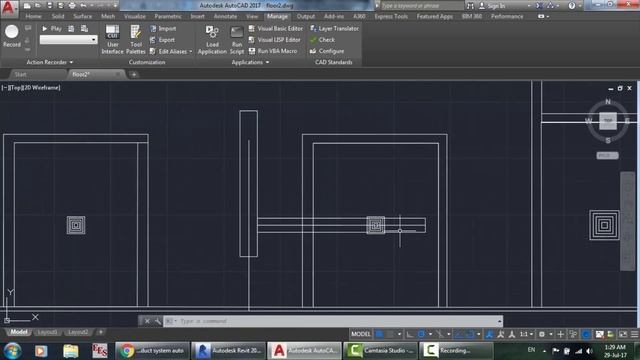The width and height of the screenshot is (640, 360).
Task: Switch to the Annotate ribbon tab
Action: 225,16
